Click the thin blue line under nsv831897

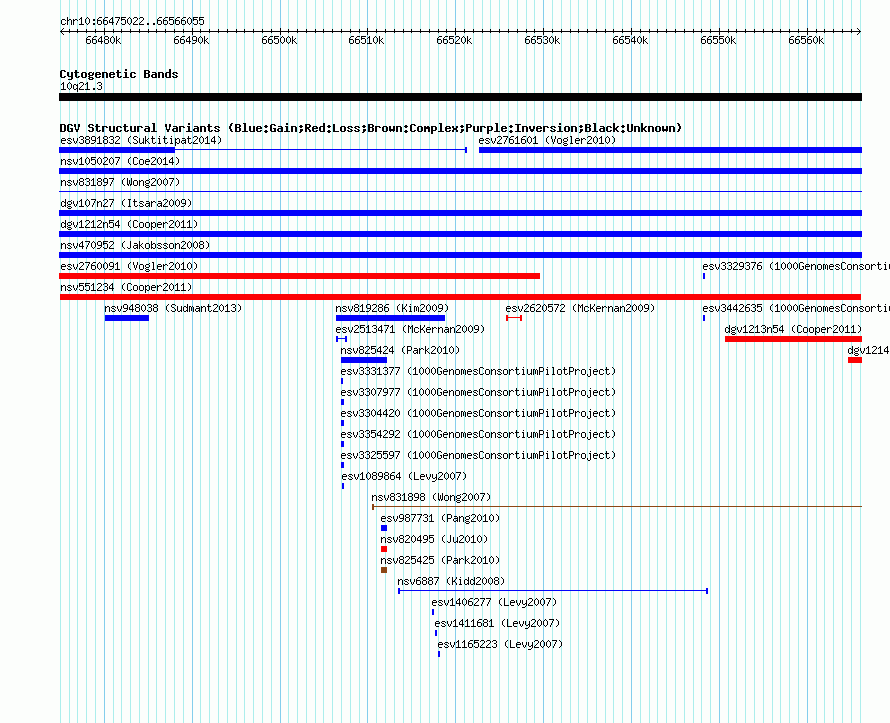tap(460, 192)
